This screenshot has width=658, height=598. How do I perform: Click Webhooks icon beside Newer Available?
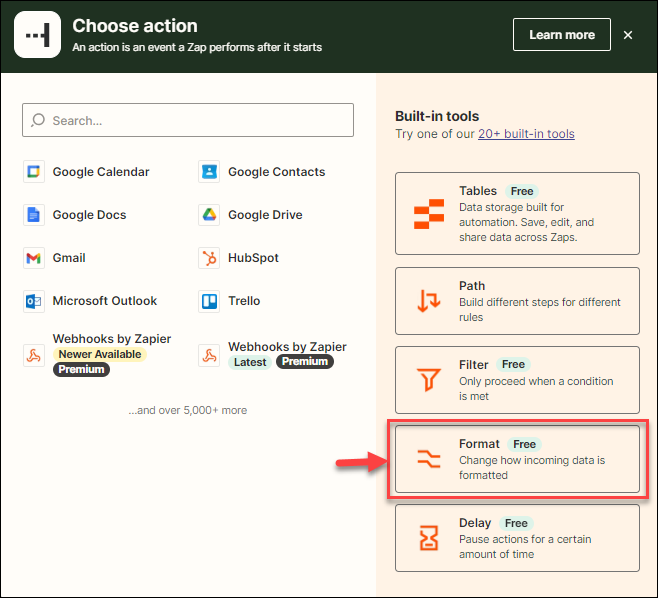[x=34, y=356]
